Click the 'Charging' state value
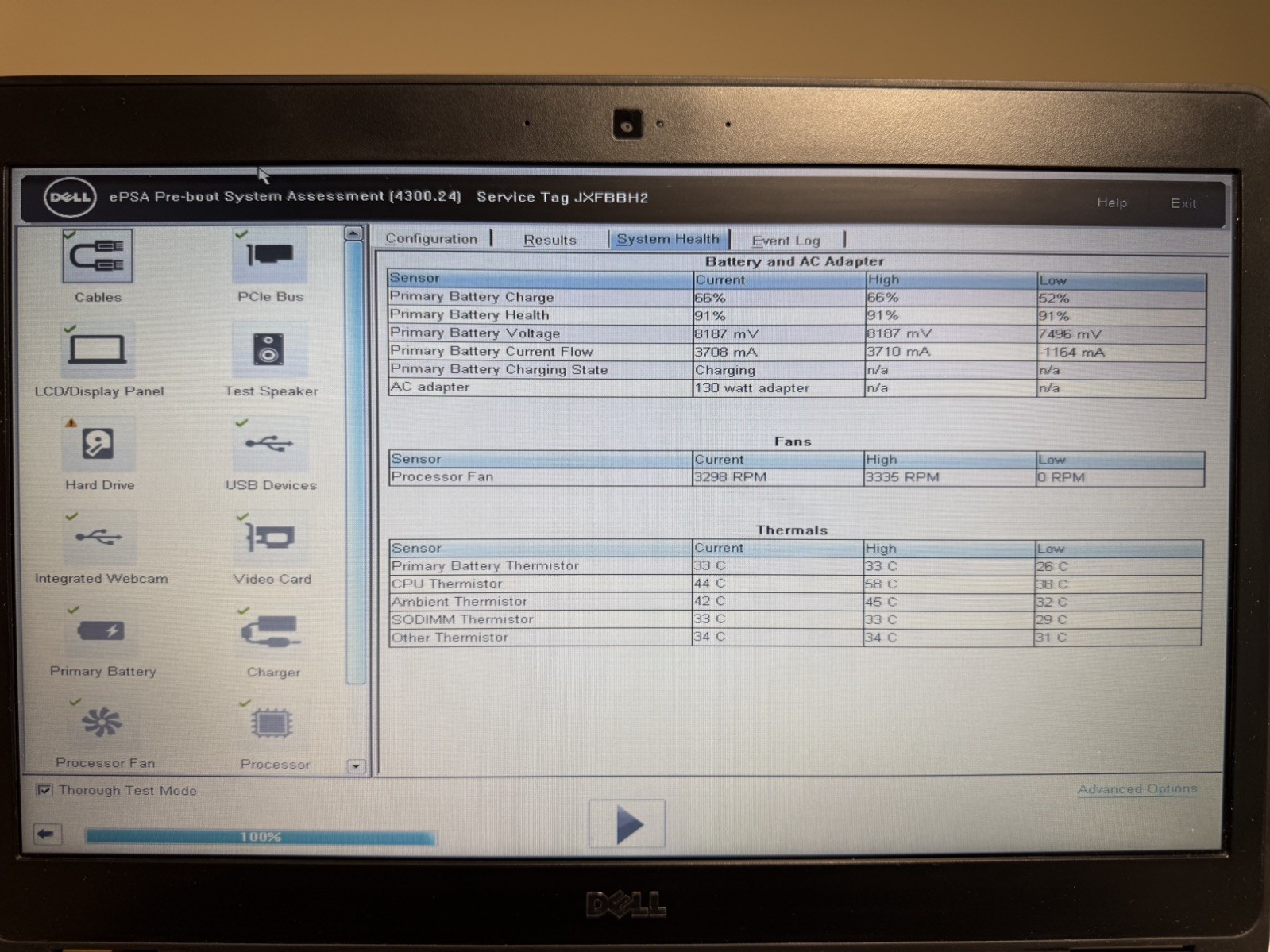 pos(725,370)
